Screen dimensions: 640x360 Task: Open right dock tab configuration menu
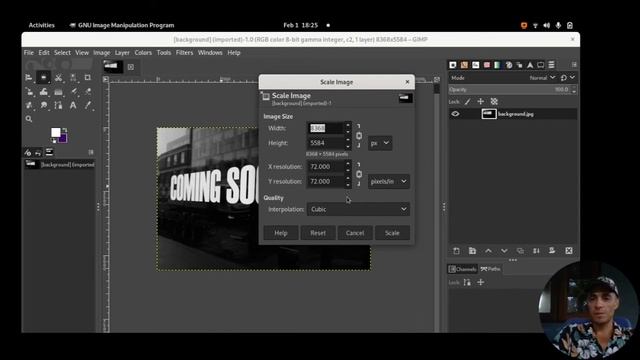pyautogui.click(x=574, y=65)
